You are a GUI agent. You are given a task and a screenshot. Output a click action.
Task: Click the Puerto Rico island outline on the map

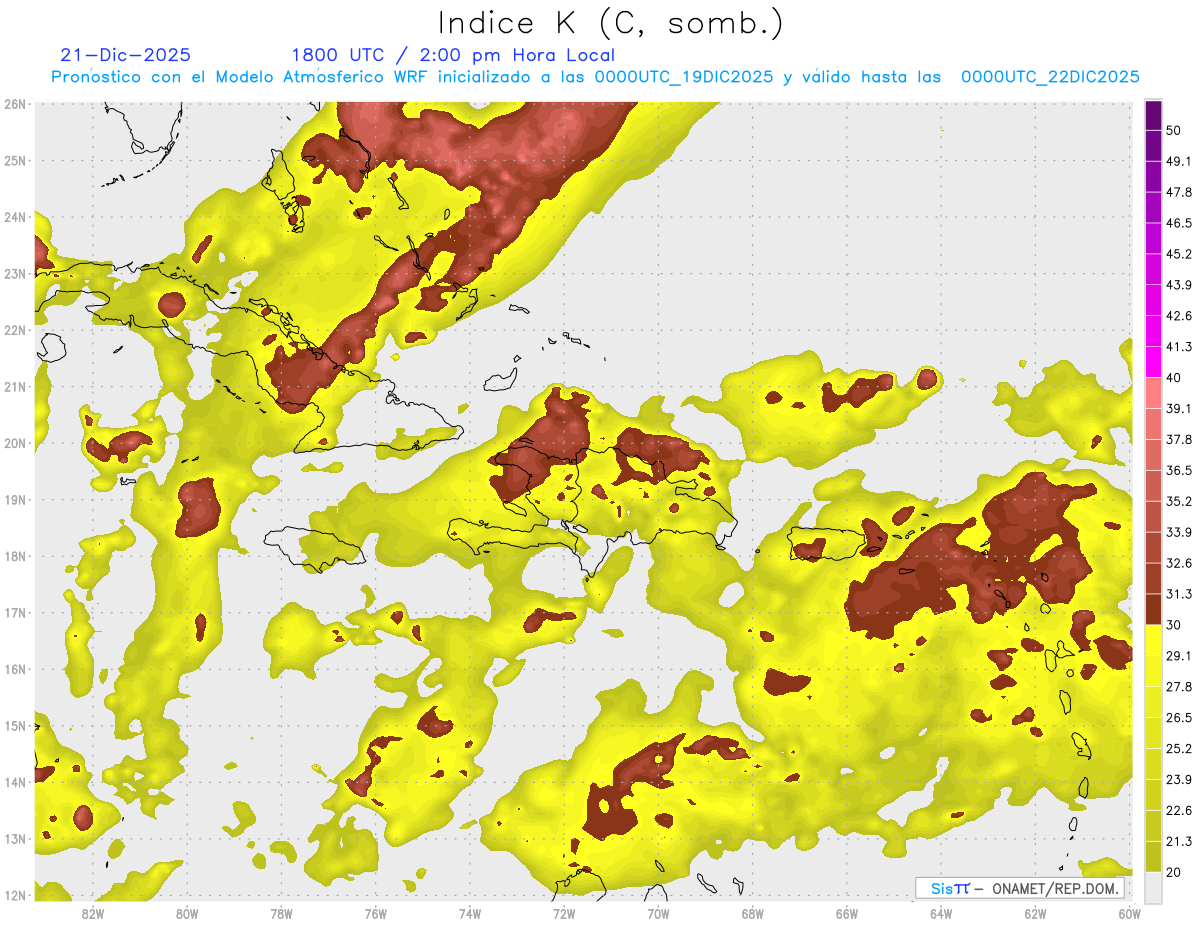pyautogui.click(x=825, y=544)
